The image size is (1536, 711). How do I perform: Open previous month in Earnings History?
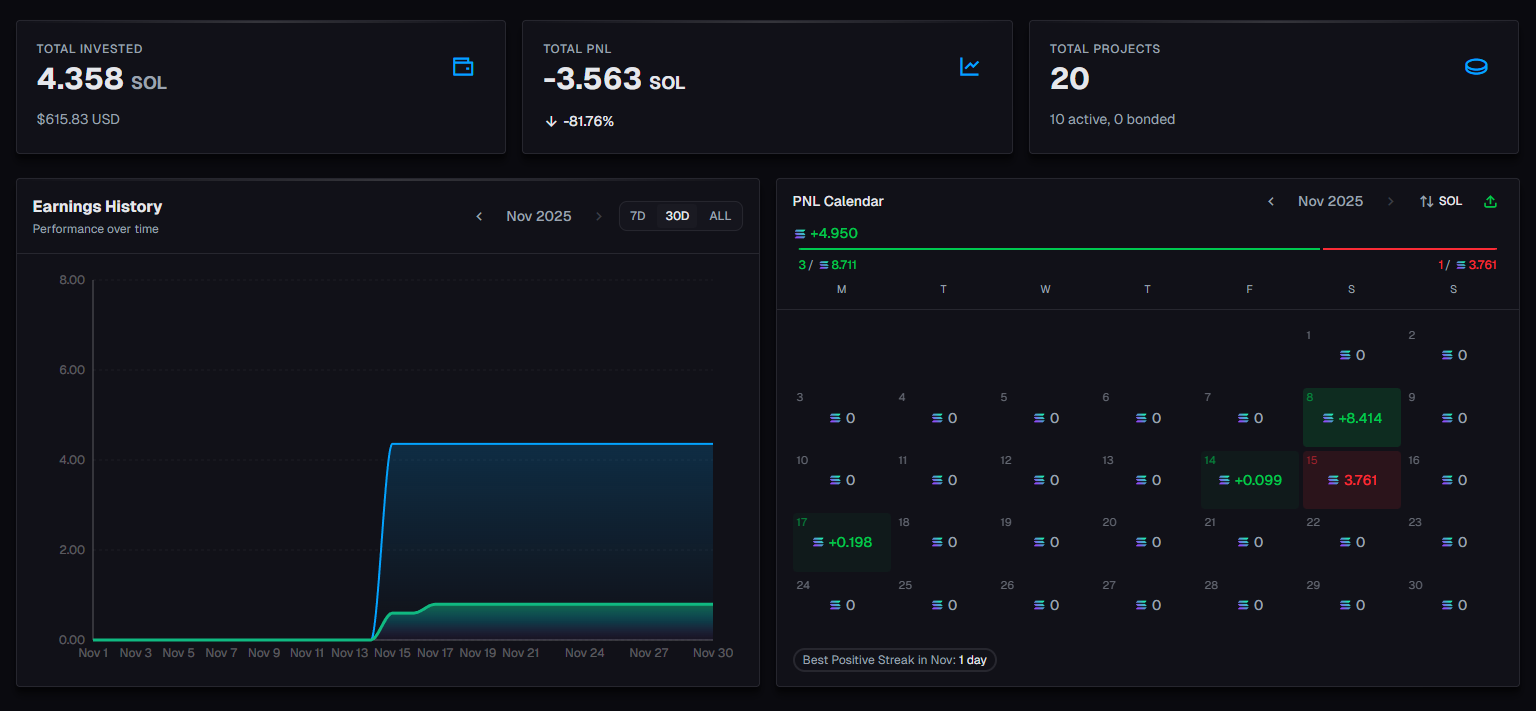479,215
